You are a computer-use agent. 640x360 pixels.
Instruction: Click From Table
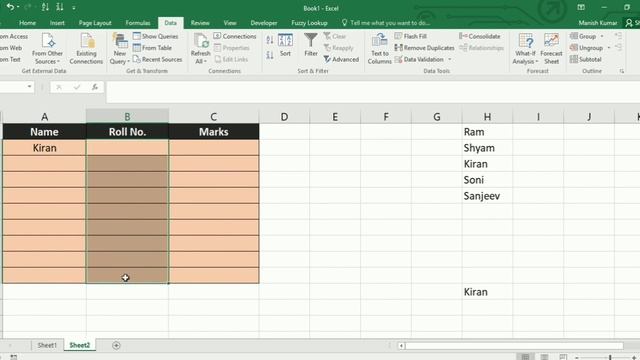[x=152, y=48]
